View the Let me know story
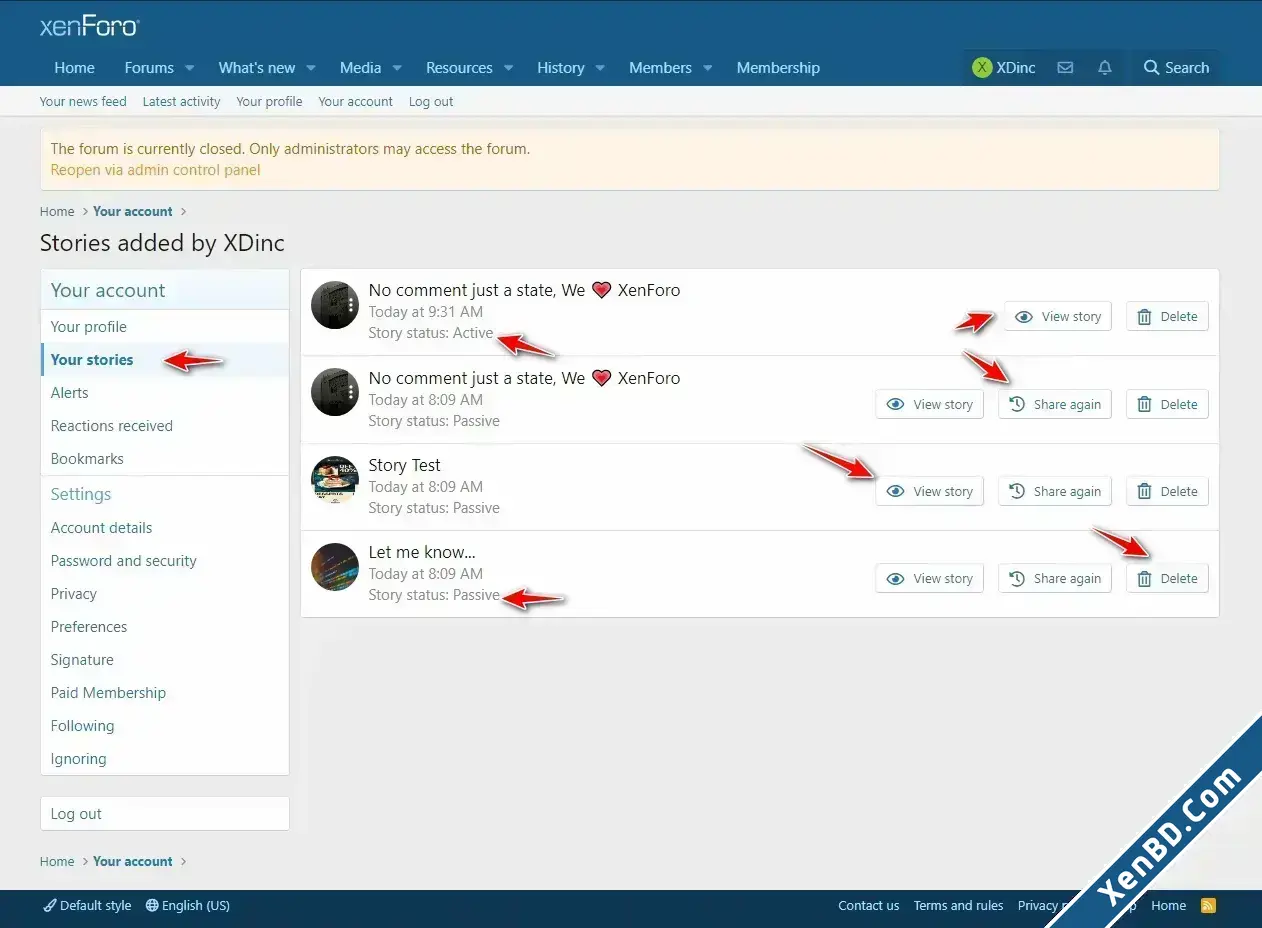This screenshot has height=928, width=1262. coord(929,579)
